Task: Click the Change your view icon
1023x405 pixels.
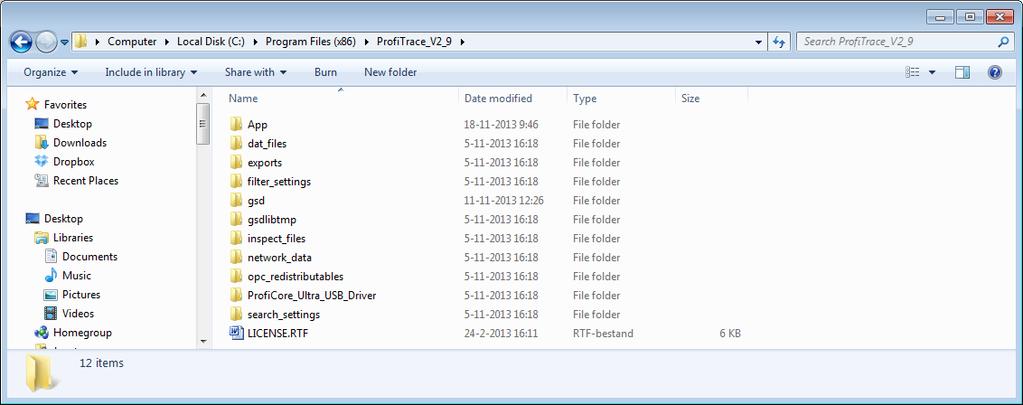Action: coord(913,72)
